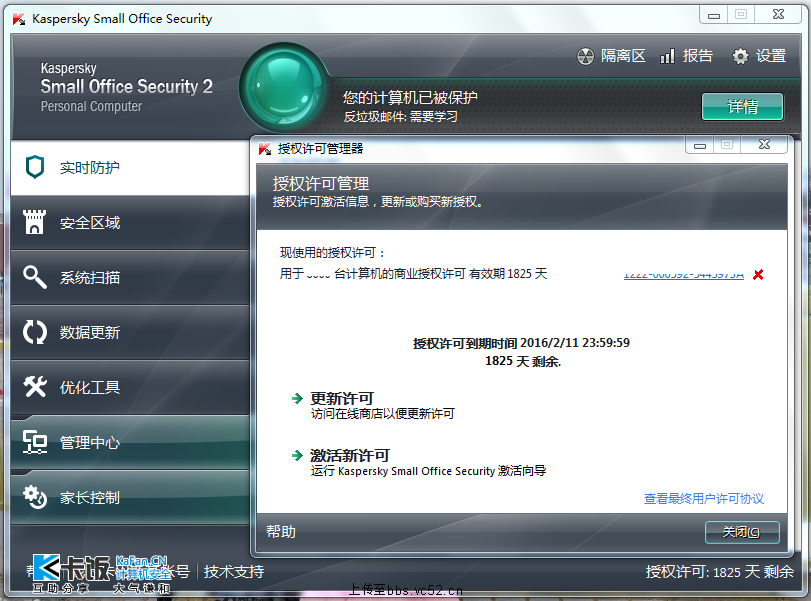Click the 系统扫描 magnifier icon
Image resolution: width=811 pixels, height=601 pixels.
coord(35,277)
